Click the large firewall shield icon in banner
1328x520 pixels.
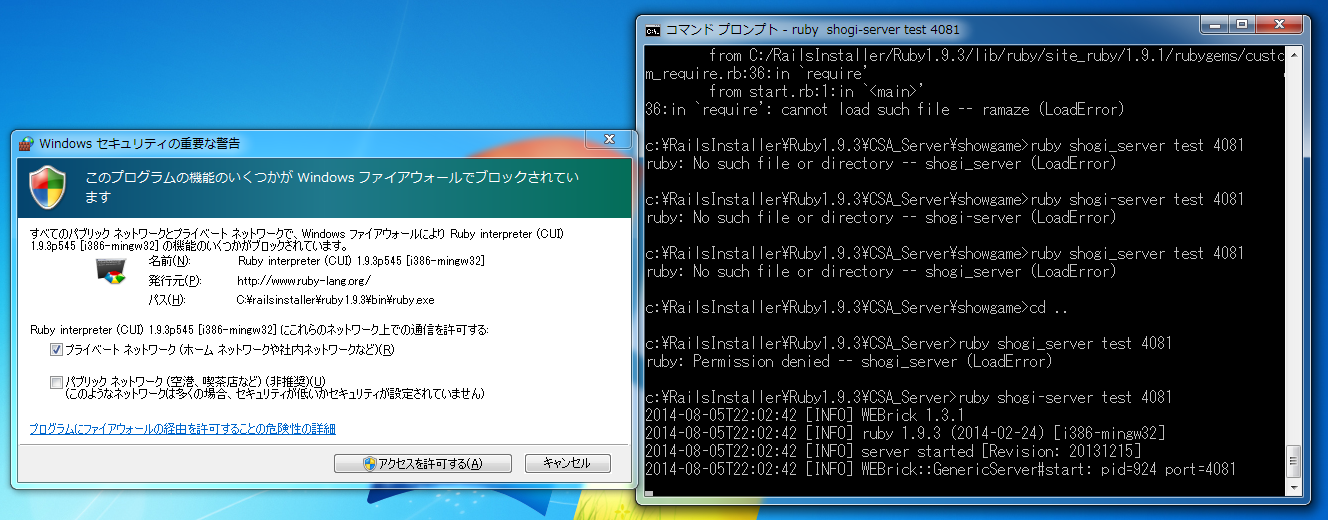[50, 187]
